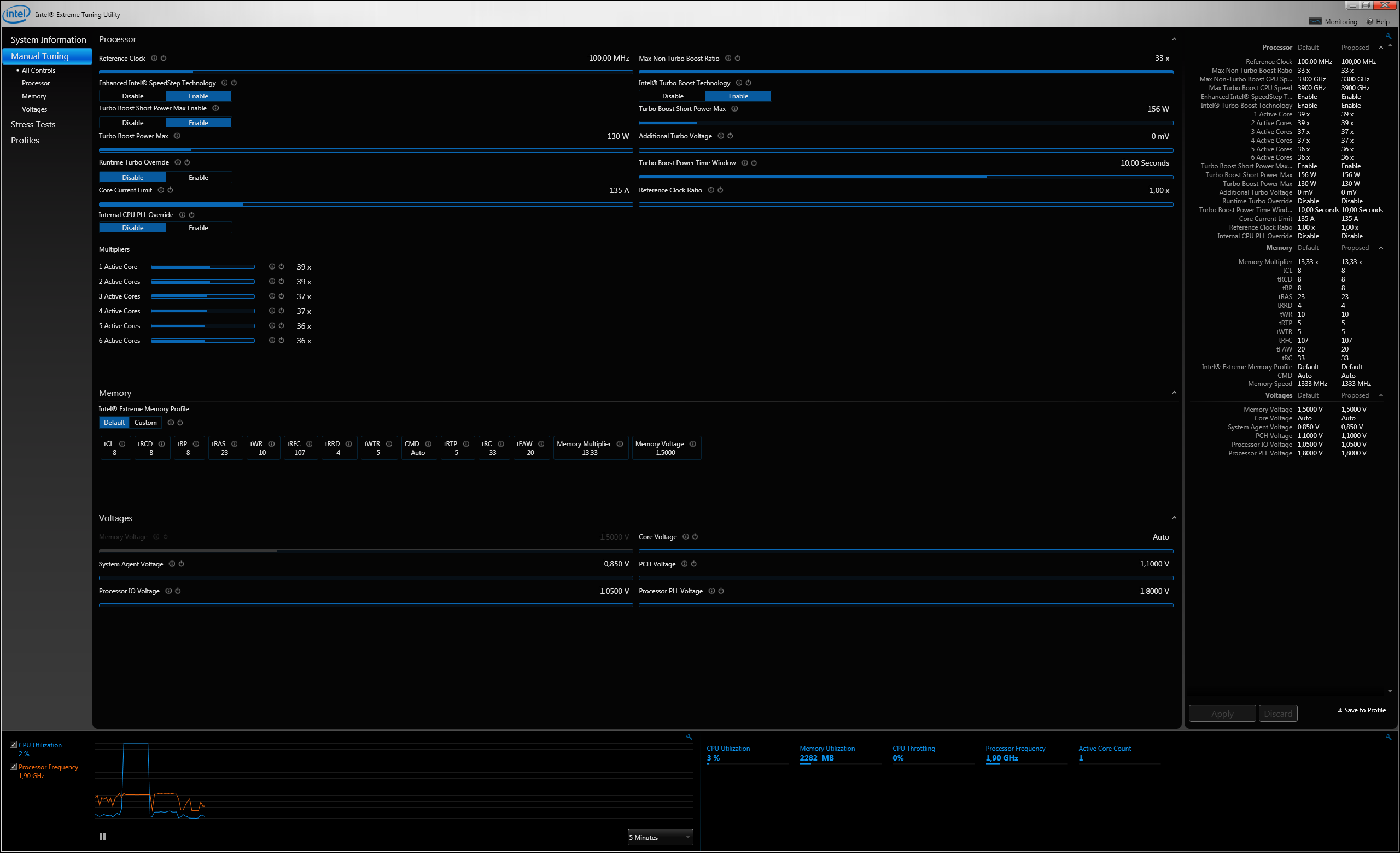Viewport: 1400px width, 853px height.
Task: Reset Processor PLL Voltage icon
Action: (x=721, y=591)
